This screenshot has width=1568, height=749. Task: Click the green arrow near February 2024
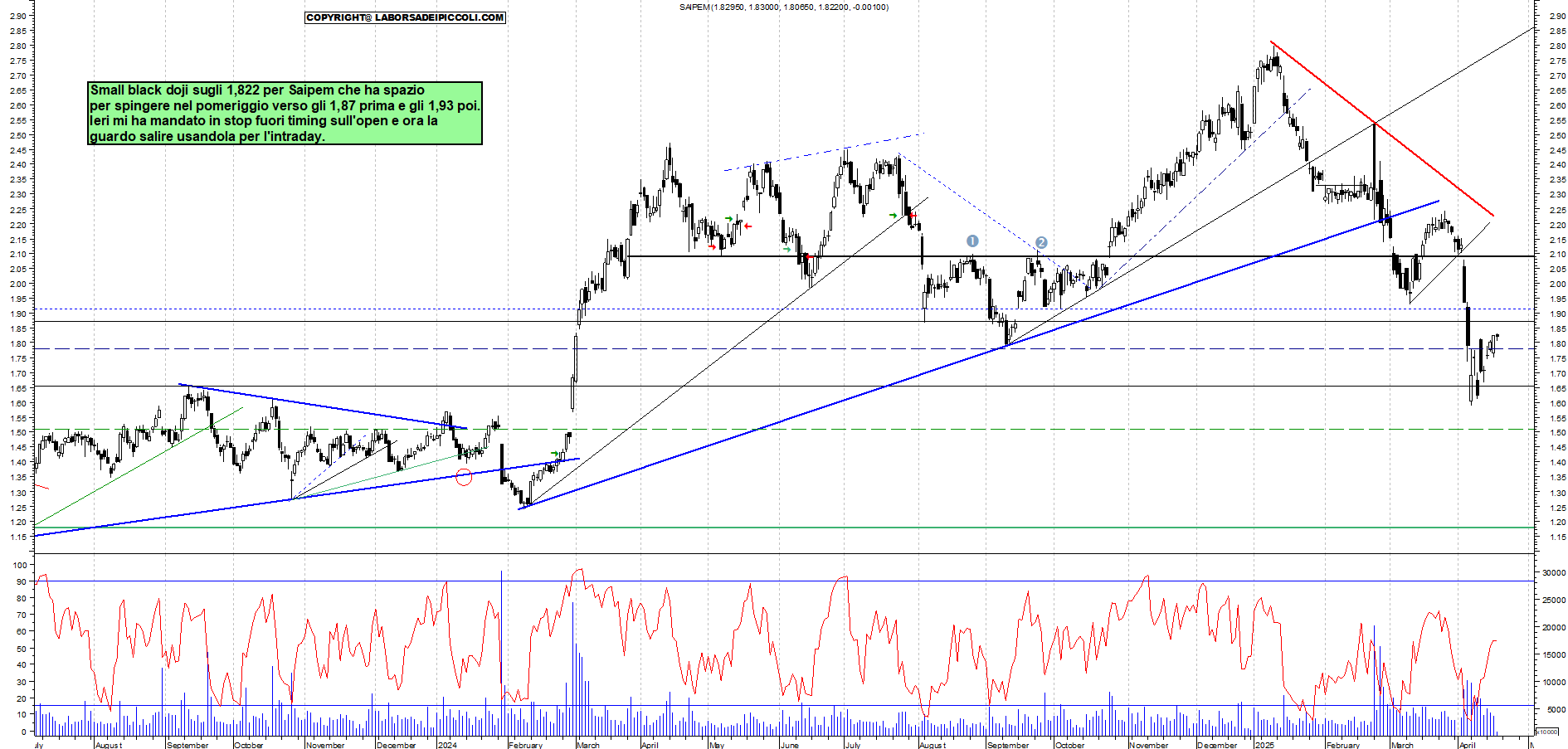point(555,454)
